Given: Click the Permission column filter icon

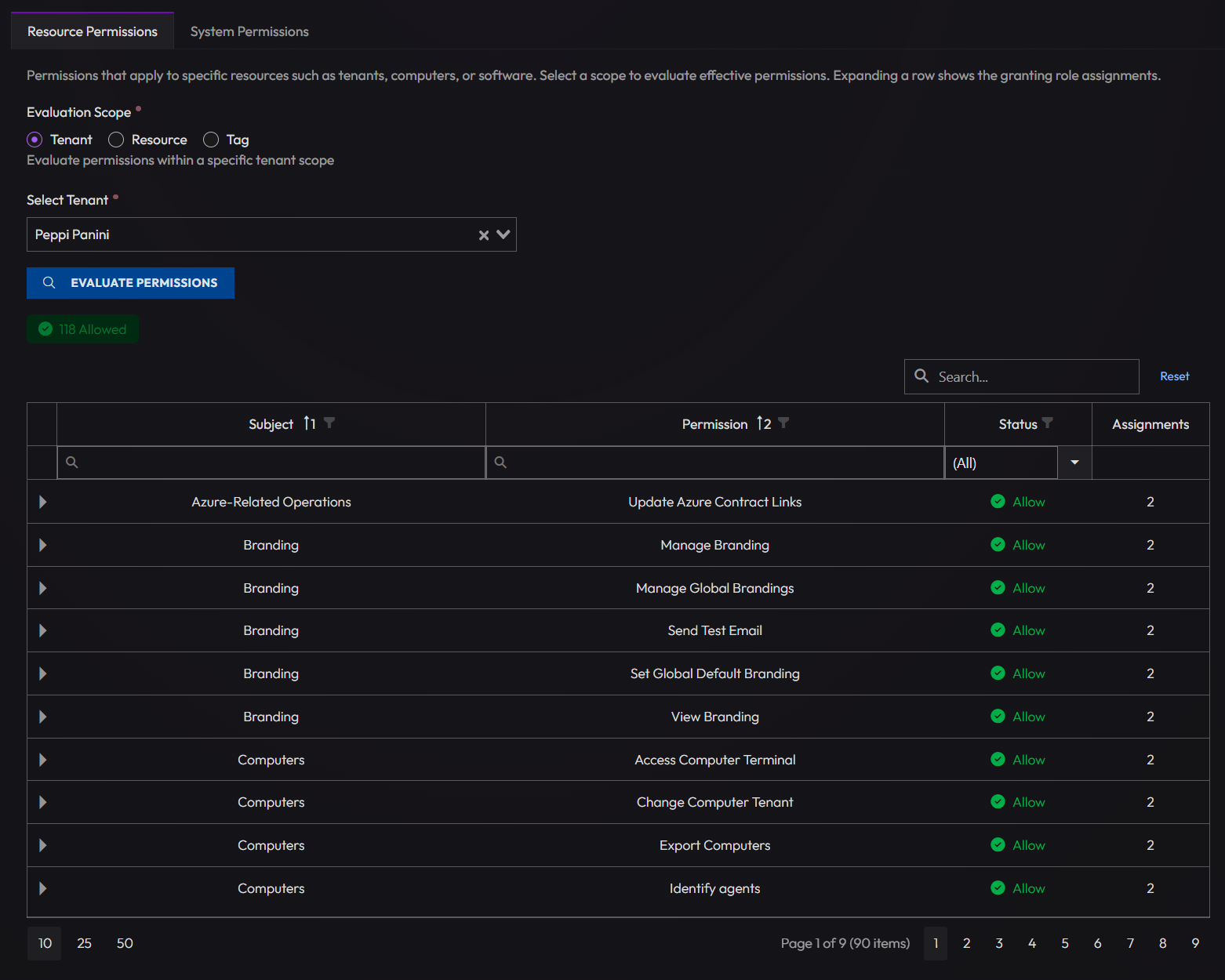Looking at the screenshot, I should 783,423.
